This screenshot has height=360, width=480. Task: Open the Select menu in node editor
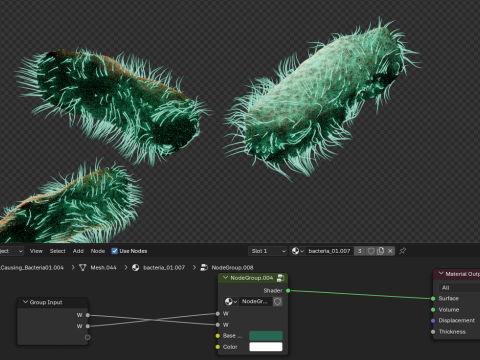[58, 251]
